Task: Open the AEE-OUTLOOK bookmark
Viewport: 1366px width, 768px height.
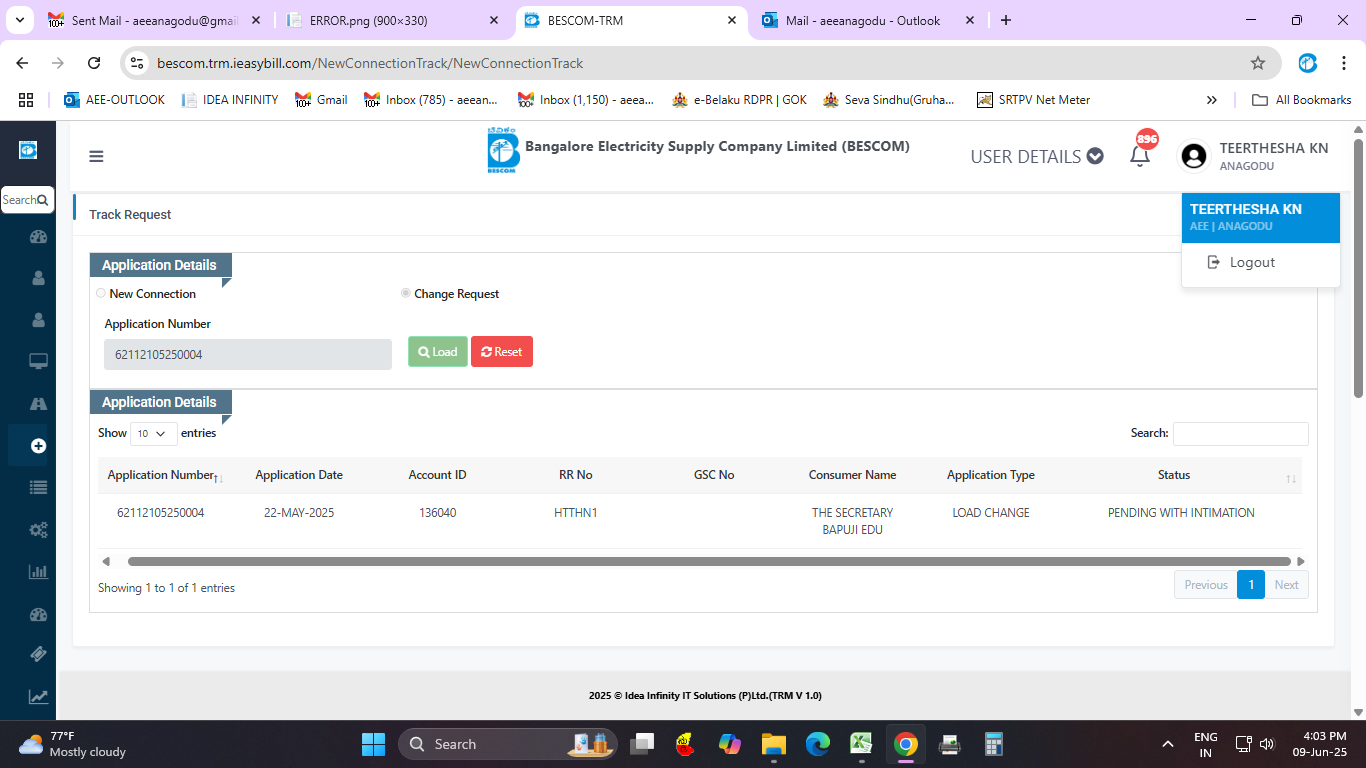Action: (x=114, y=100)
